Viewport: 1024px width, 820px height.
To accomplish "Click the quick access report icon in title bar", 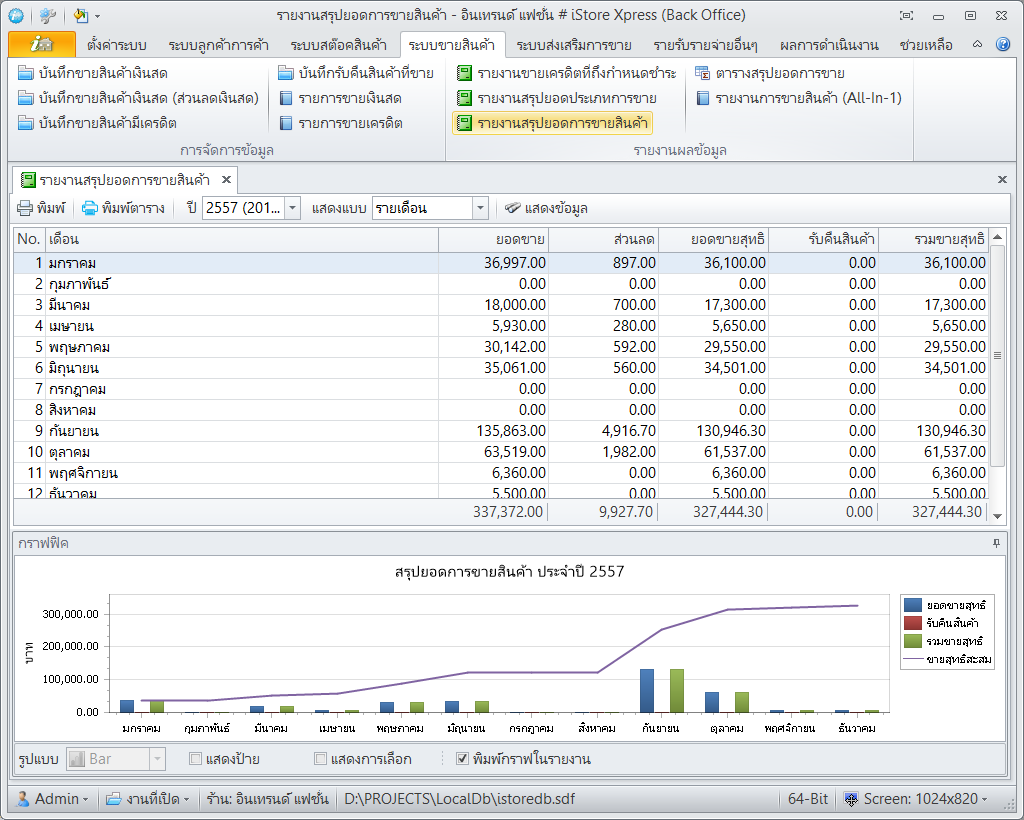I will [x=80, y=15].
